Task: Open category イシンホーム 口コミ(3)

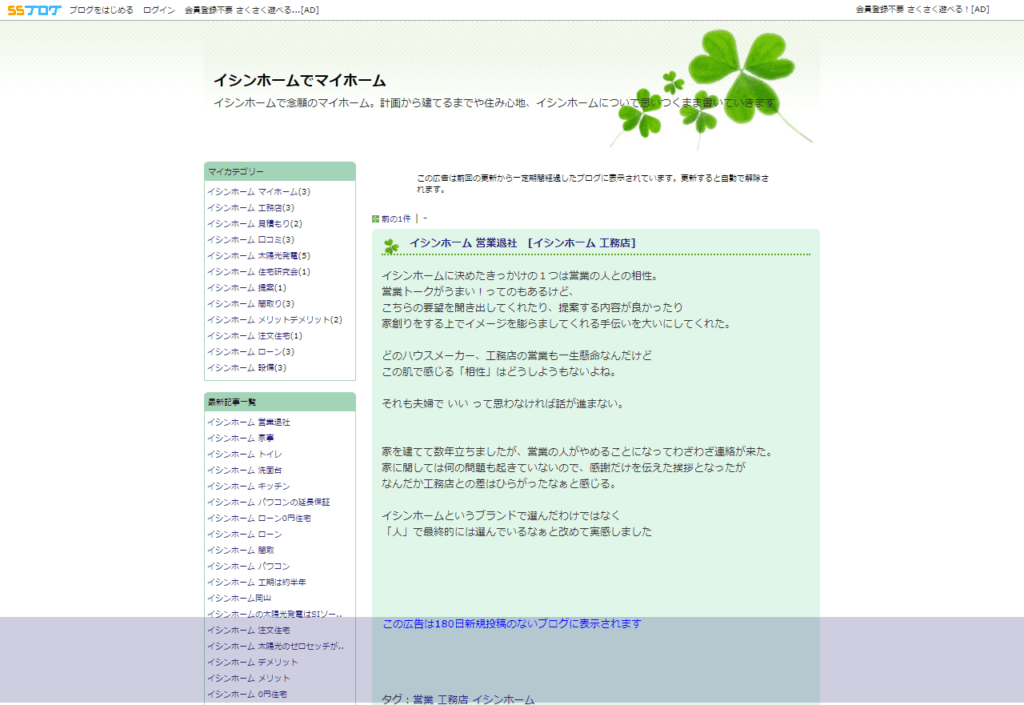Action: click(251, 240)
